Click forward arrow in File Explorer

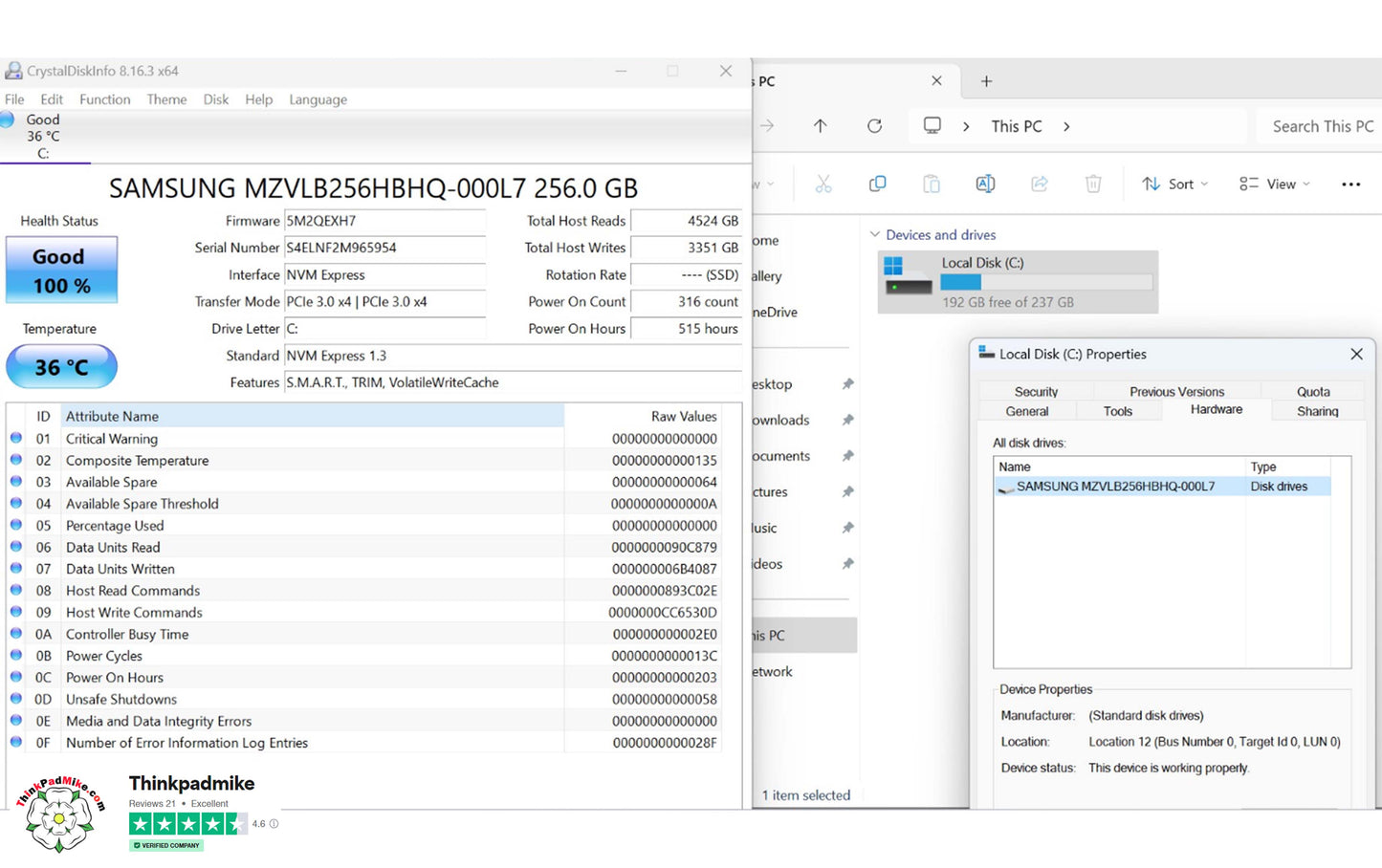click(x=767, y=125)
